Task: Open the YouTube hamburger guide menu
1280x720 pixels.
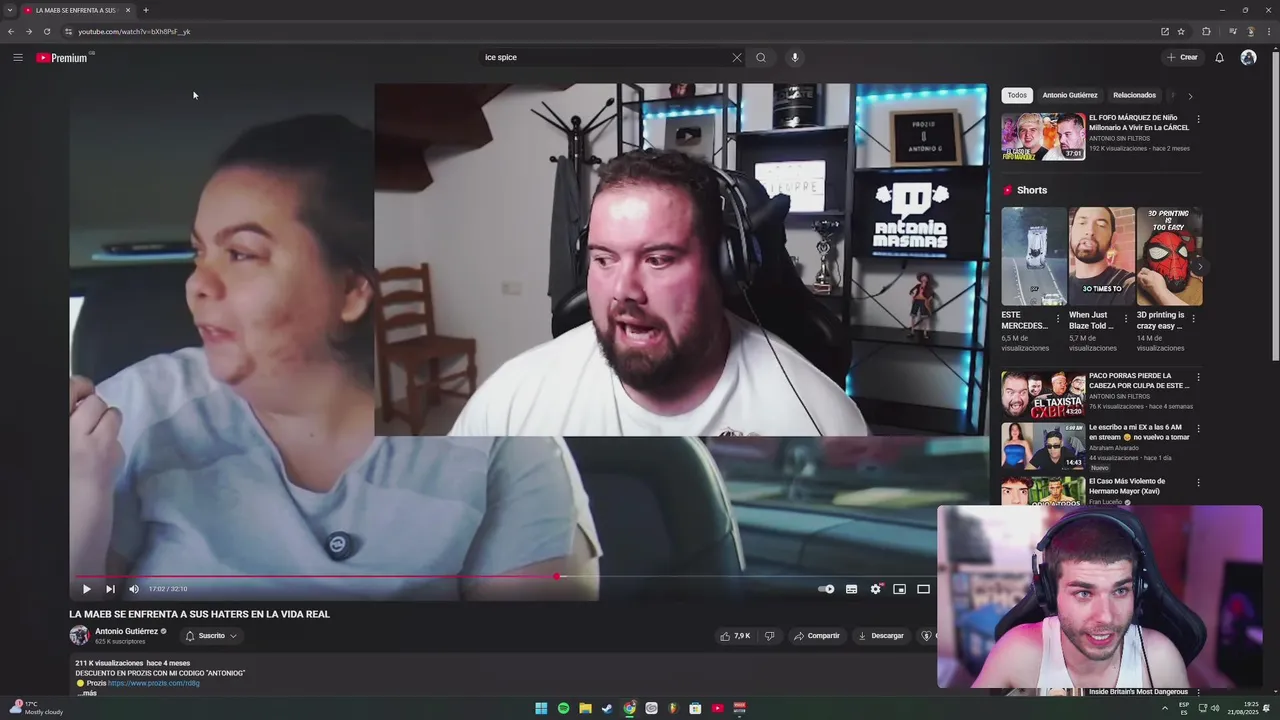Action: (18, 57)
